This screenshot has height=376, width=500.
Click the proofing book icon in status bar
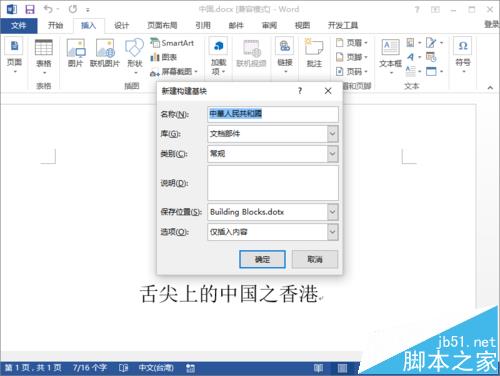click(x=123, y=368)
